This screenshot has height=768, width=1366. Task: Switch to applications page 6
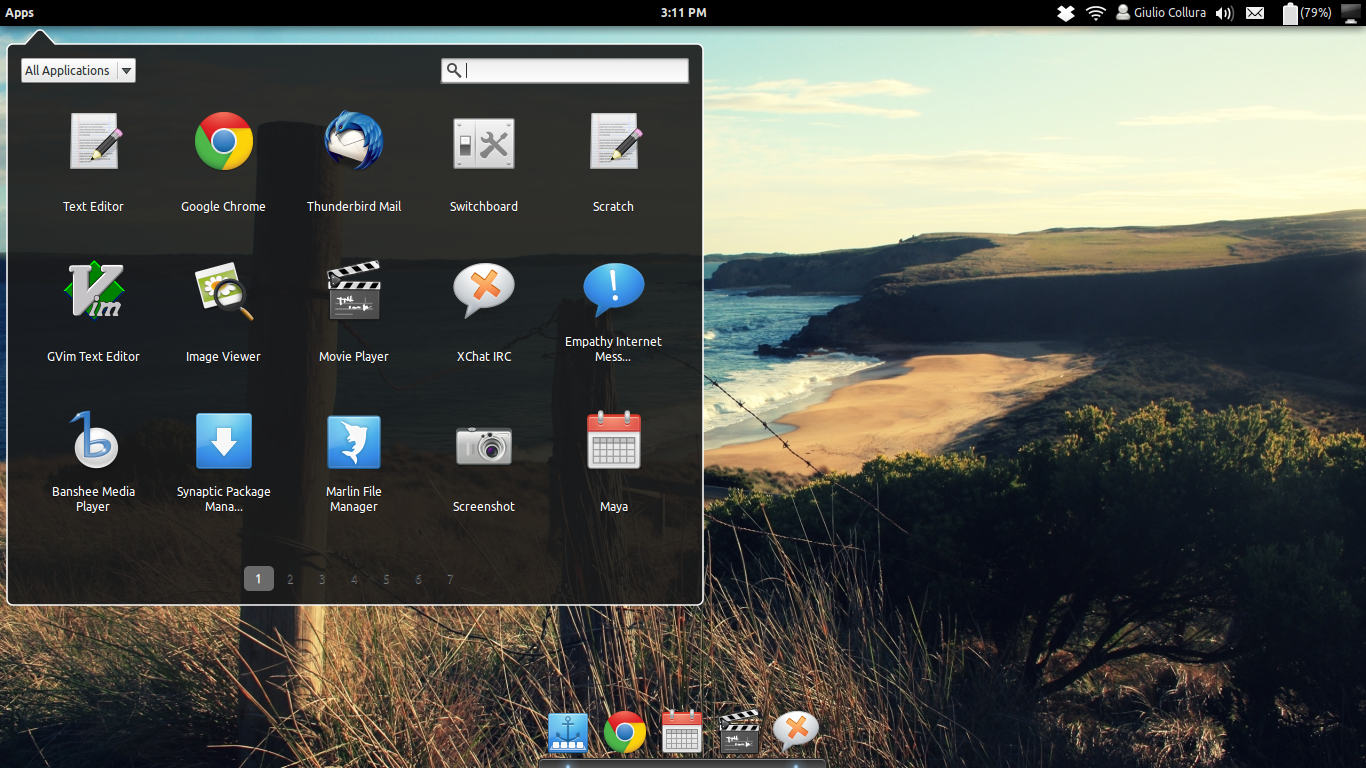point(418,579)
